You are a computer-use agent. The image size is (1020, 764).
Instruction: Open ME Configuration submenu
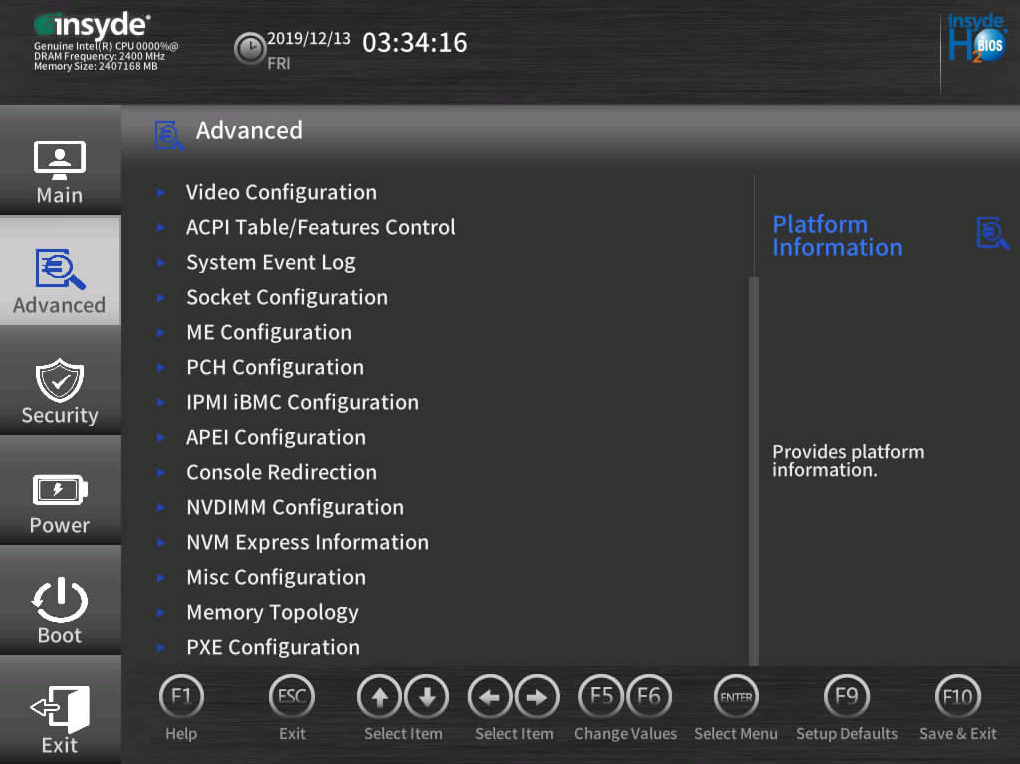(269, 333)
